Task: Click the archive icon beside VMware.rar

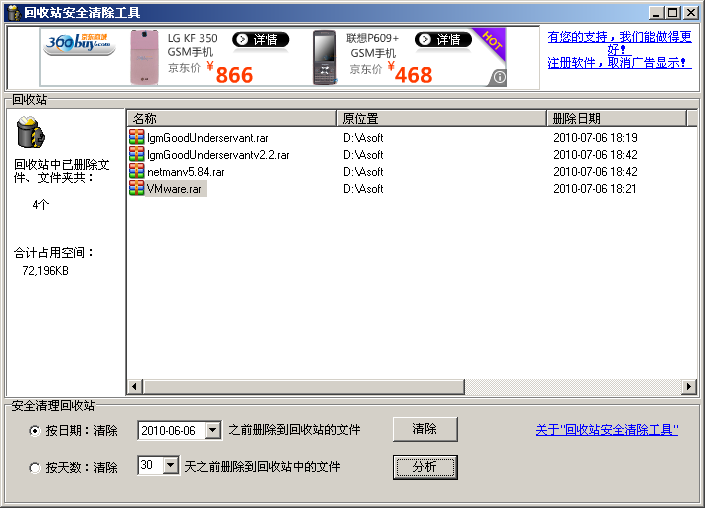Action: [x=137, y=188]
